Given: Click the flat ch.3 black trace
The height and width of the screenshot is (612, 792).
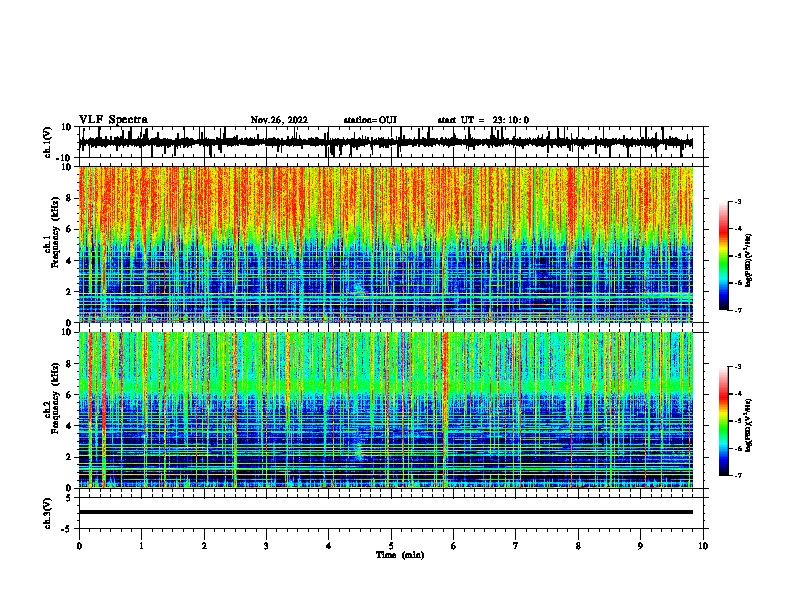Looking at the screenshot, I should [385, 512].
